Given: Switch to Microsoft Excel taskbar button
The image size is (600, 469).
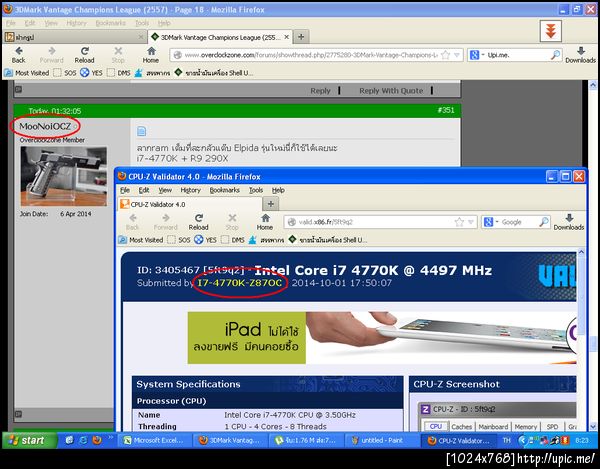Looking at the screenshot, I should 154,440.
